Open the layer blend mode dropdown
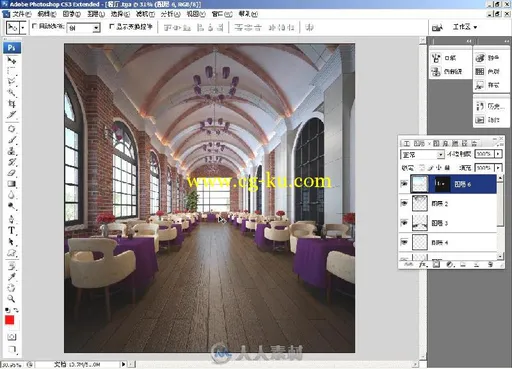512x369 pixels. pos(423,154)
